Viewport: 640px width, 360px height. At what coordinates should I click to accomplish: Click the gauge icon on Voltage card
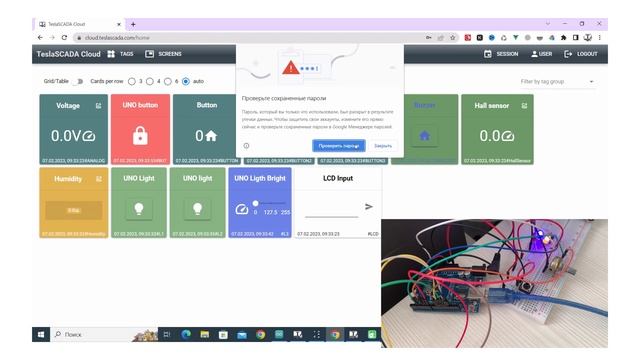coord(89,136)
